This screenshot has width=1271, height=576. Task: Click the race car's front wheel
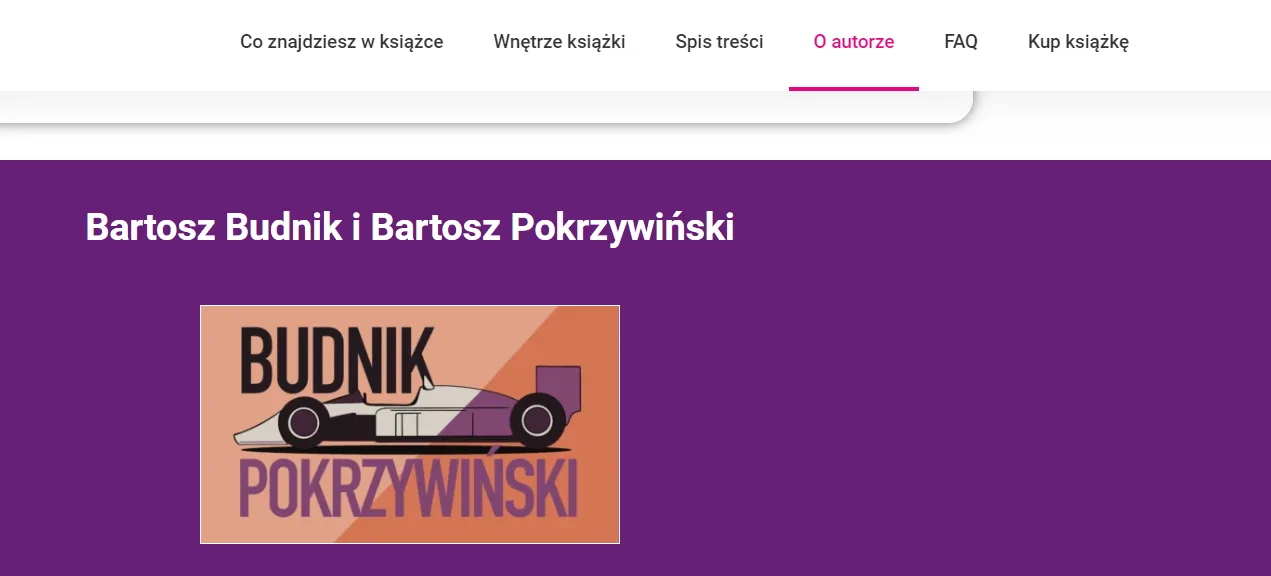[304, 422]
